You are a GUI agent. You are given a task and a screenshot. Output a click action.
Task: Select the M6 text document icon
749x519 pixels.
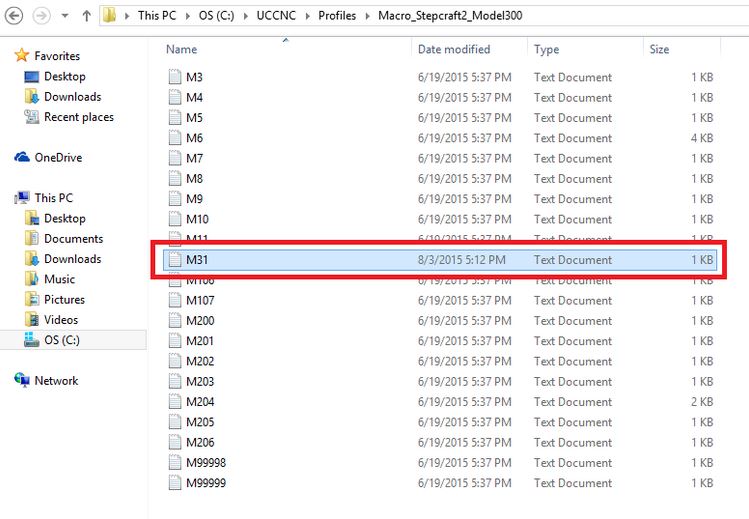tap(175, 138)
